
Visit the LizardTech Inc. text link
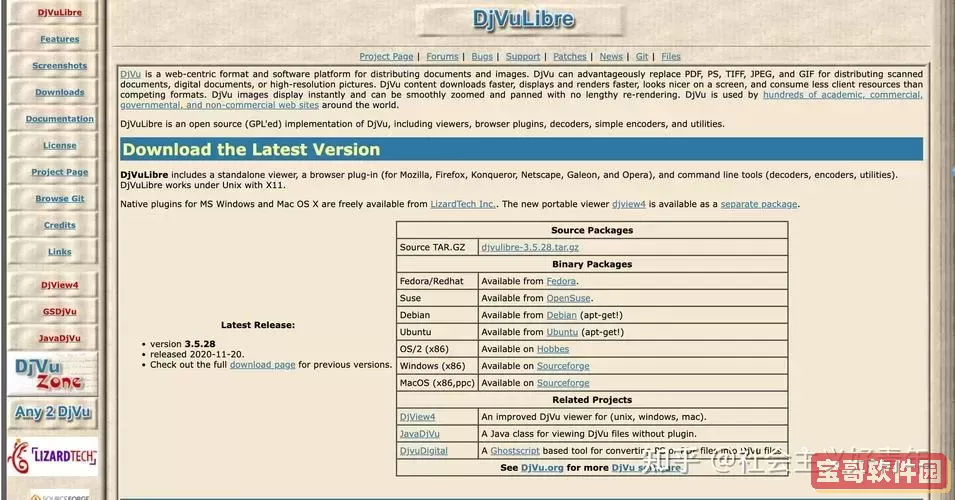pos(463,204)
